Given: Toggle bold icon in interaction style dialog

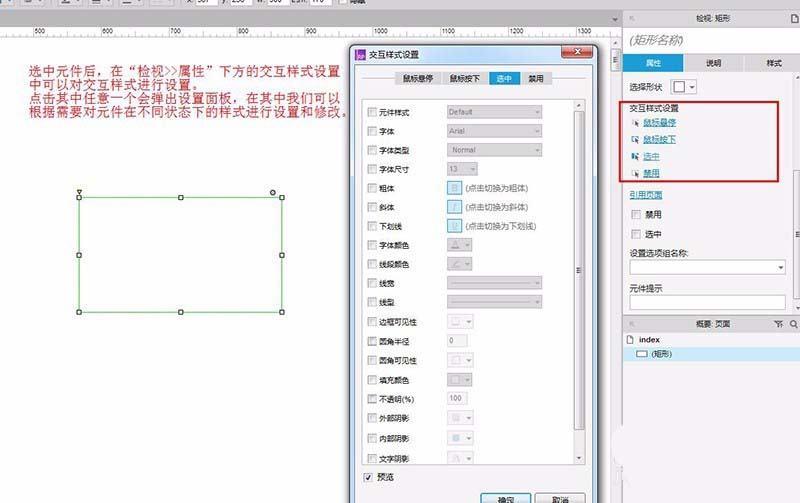Looking at the screenshot, I should click(x=454, y=188).
